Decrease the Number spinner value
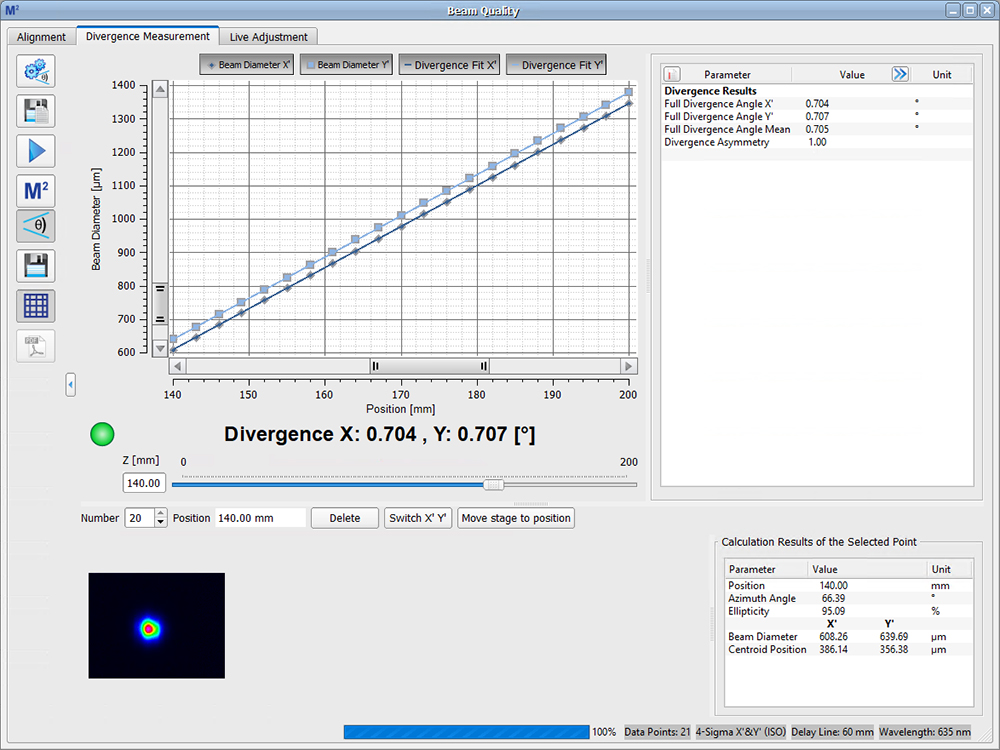This screenshot has width=1000, height=750. click(161, 522)
